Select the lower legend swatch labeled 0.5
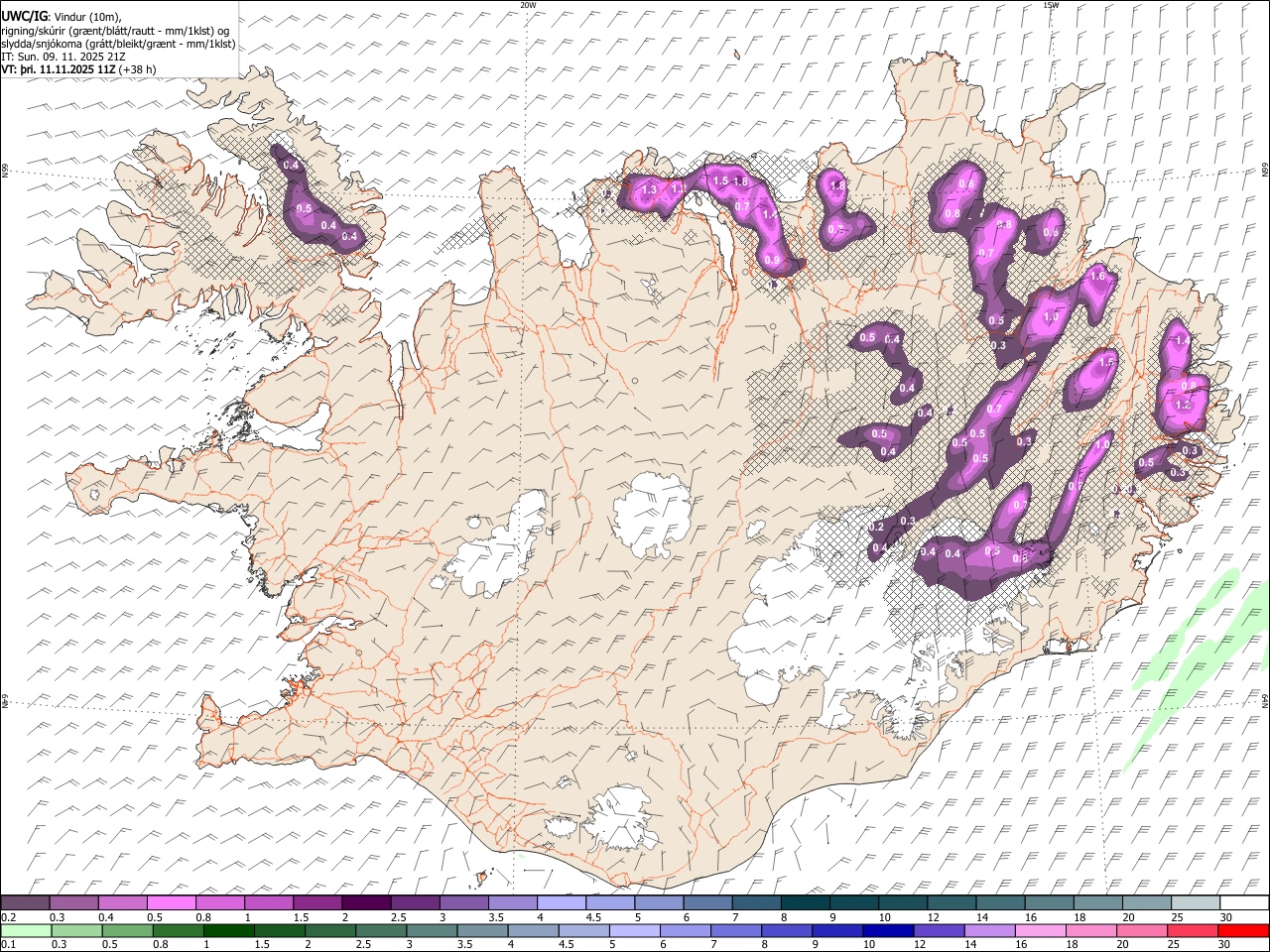The width and height of the screenshot is (1270, 952). point(127,930)
